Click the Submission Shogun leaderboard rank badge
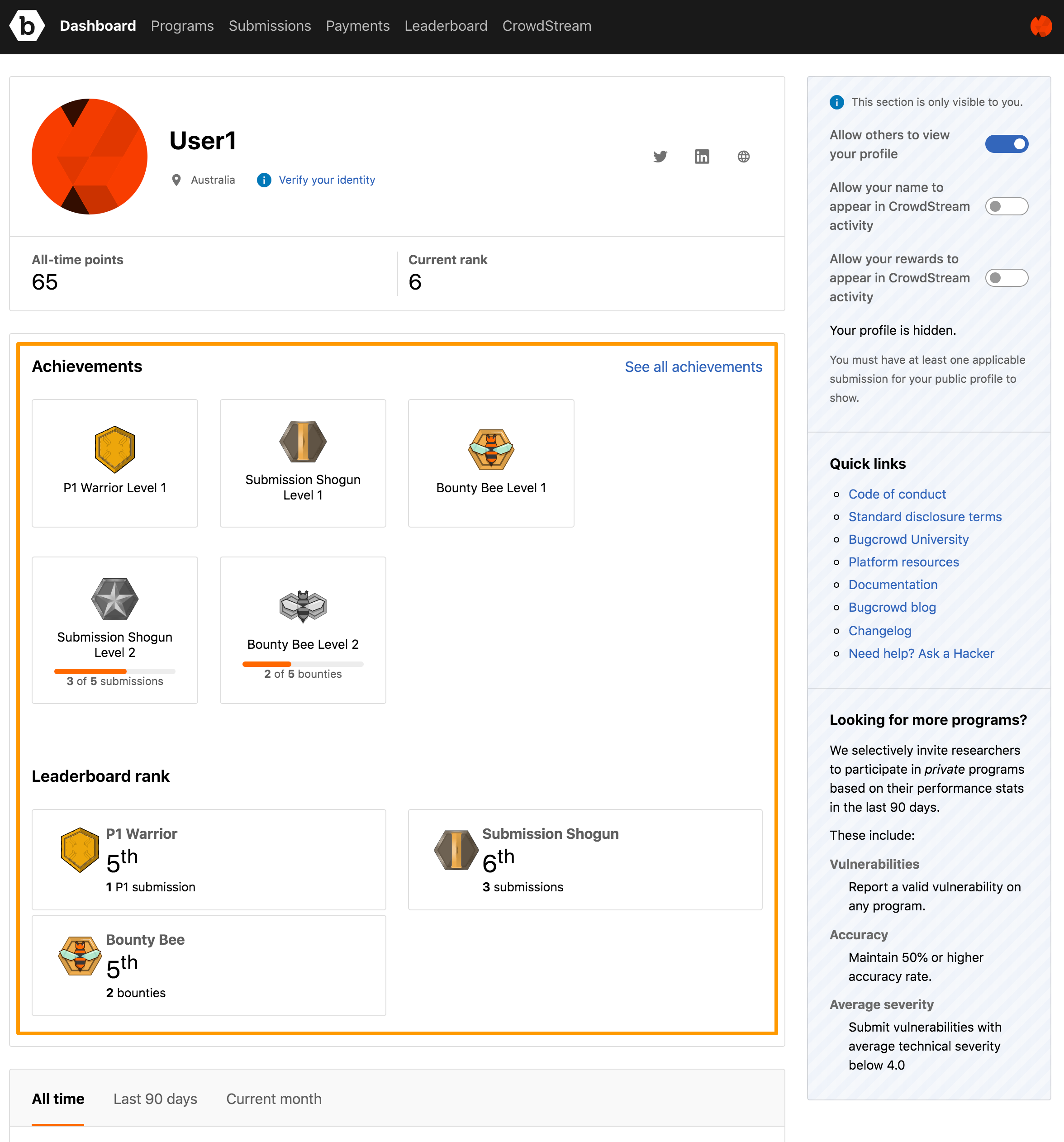The image size is (1064, 1142). pyautogui.click(x=456, y=850)
